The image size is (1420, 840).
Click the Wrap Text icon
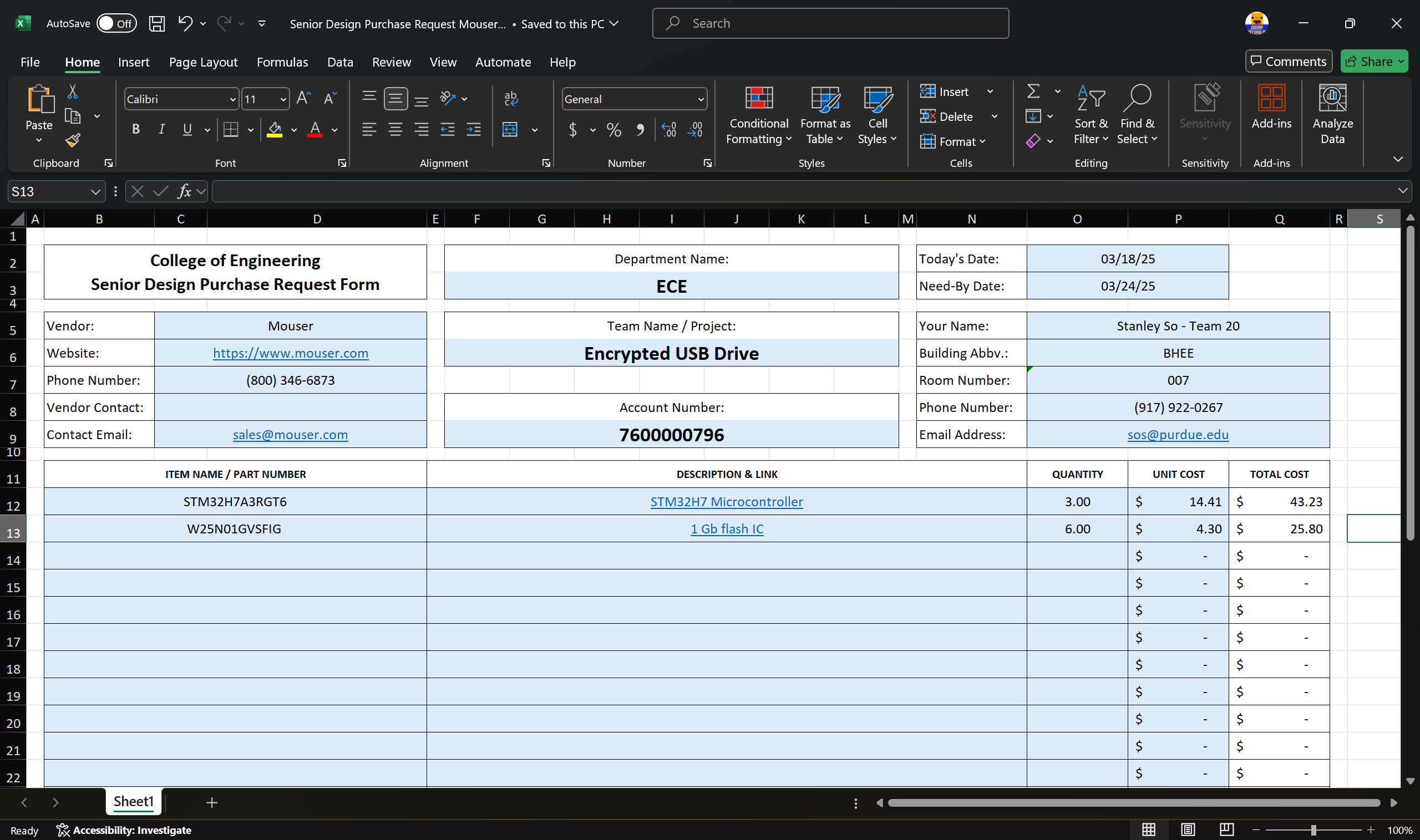[x=510, y=99]
